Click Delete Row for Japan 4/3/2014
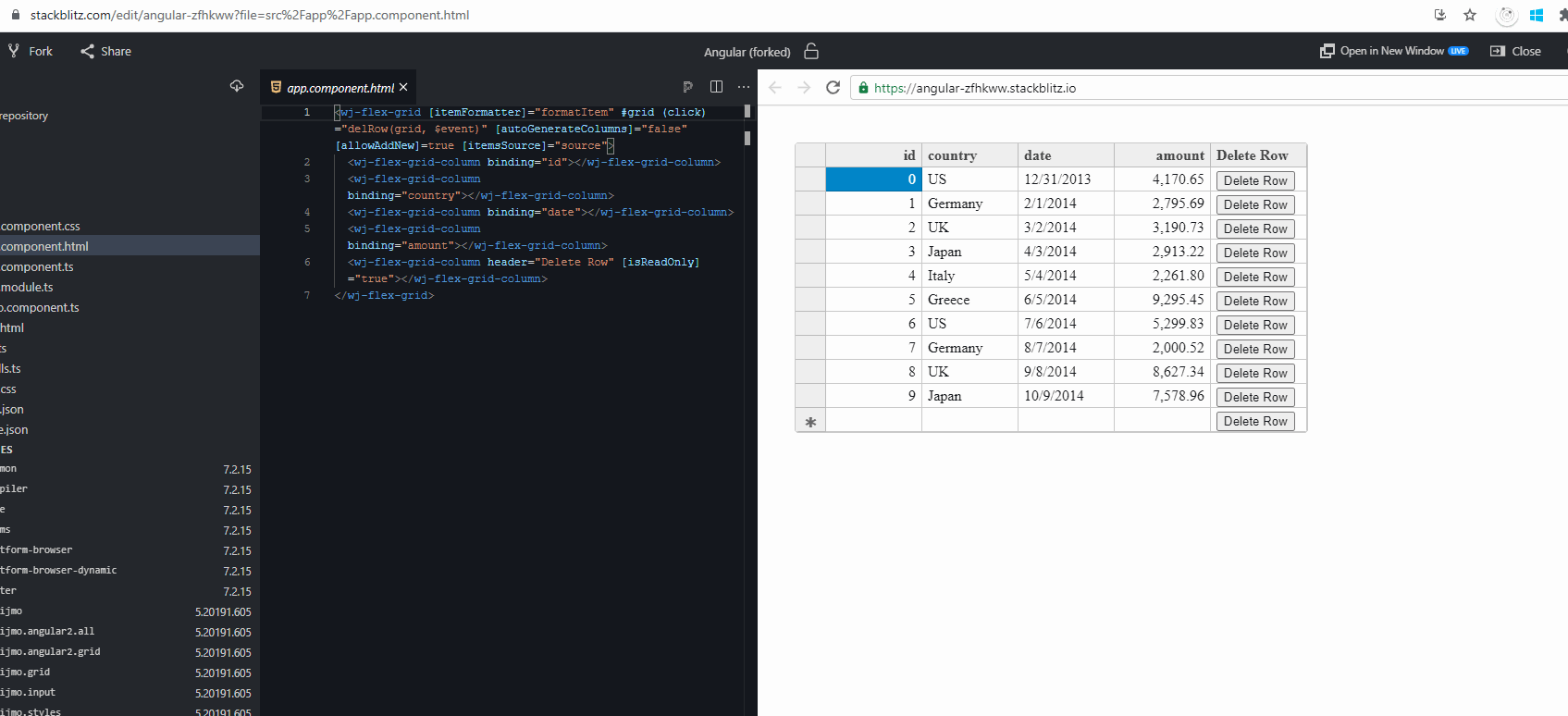The height and width of the screenshot is (716, 1568). point(1255,253)
